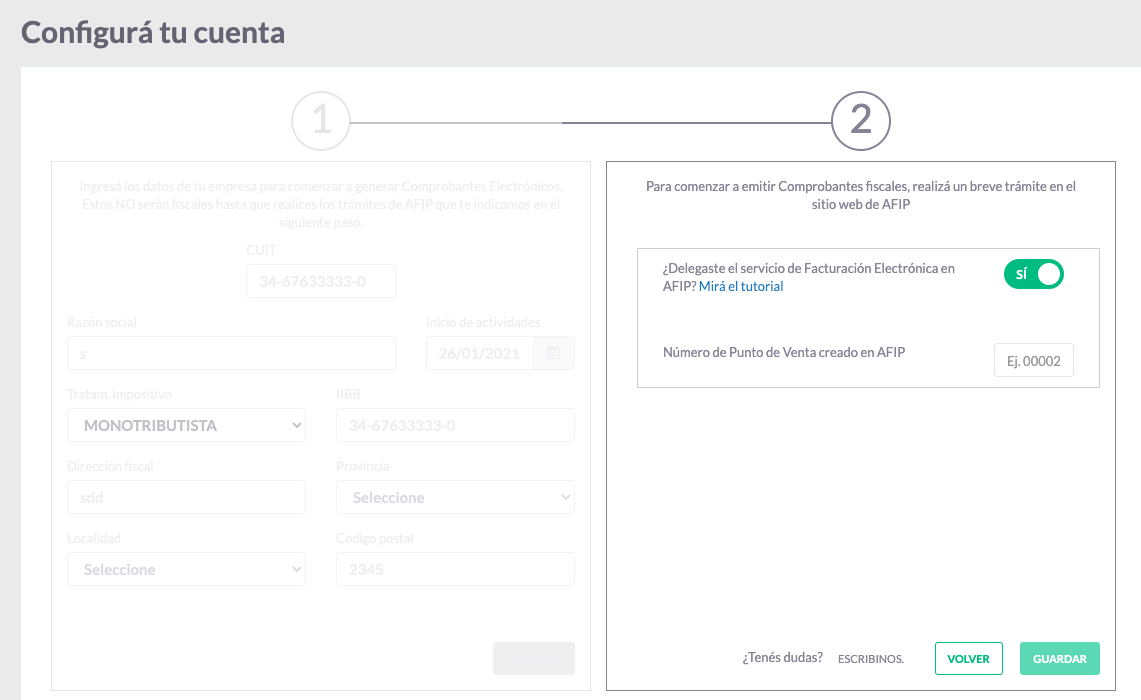Click the ESCRIBINOS contact link

click(x=870, y=659)
